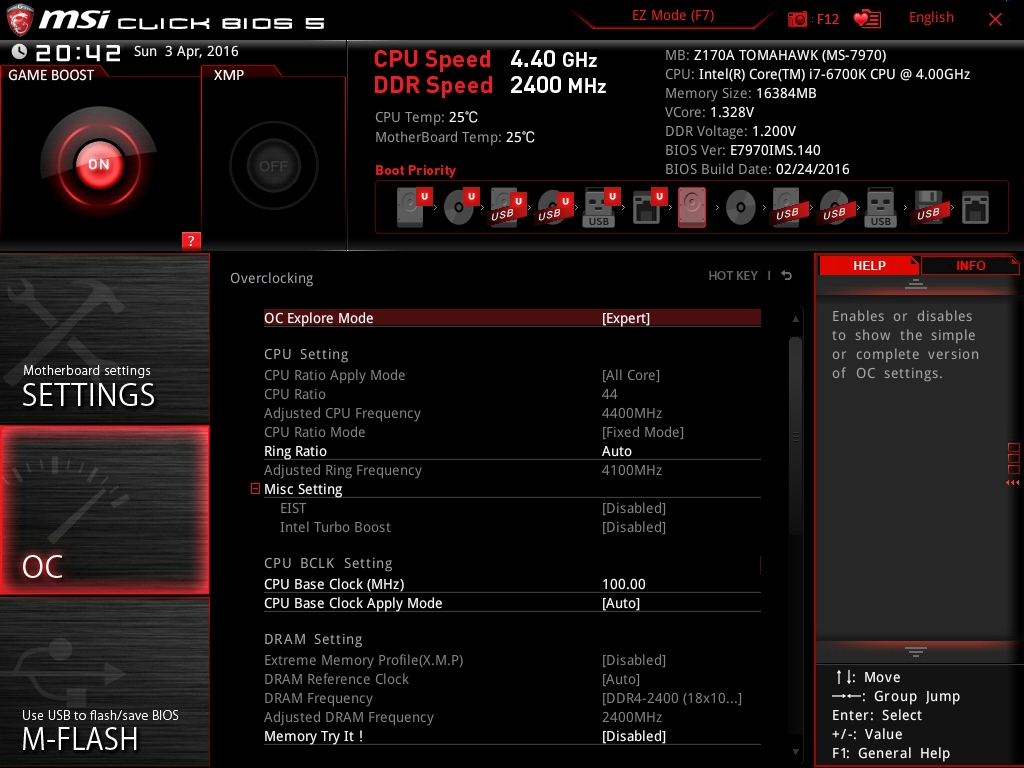Viewport: 1024px width, 768px height.
Task: Click the UEFI USB CD/DVD boot icon
Action: (554, 207)
